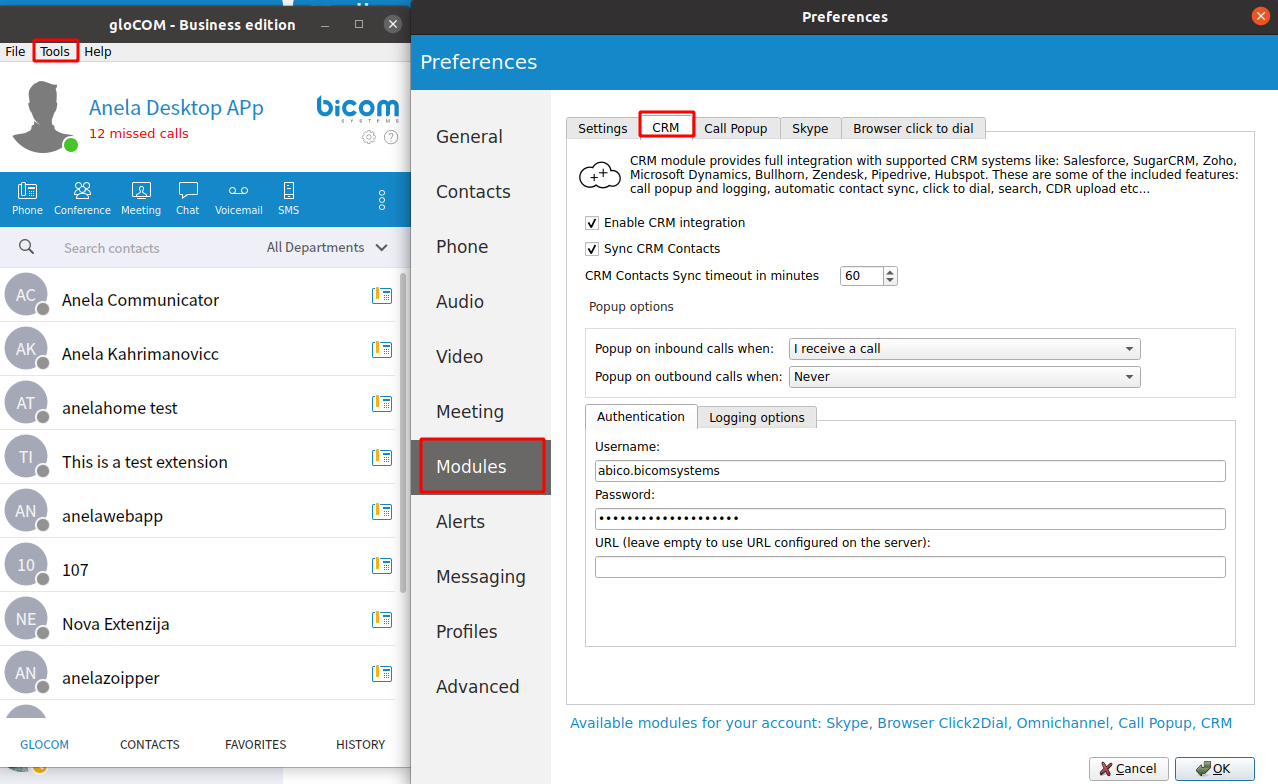Select the Logging options tab

(757, 417)
